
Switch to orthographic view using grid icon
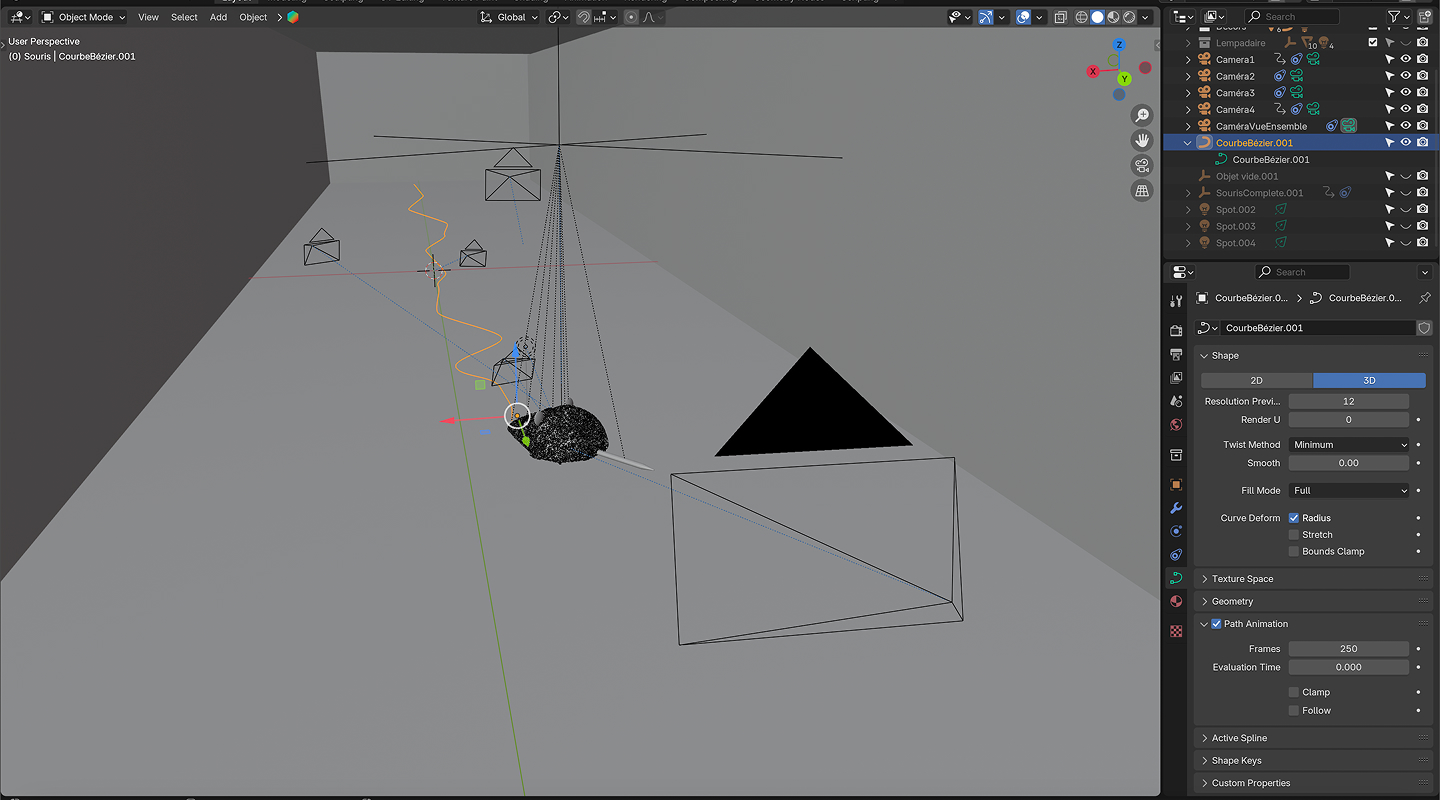(1142, 190)
